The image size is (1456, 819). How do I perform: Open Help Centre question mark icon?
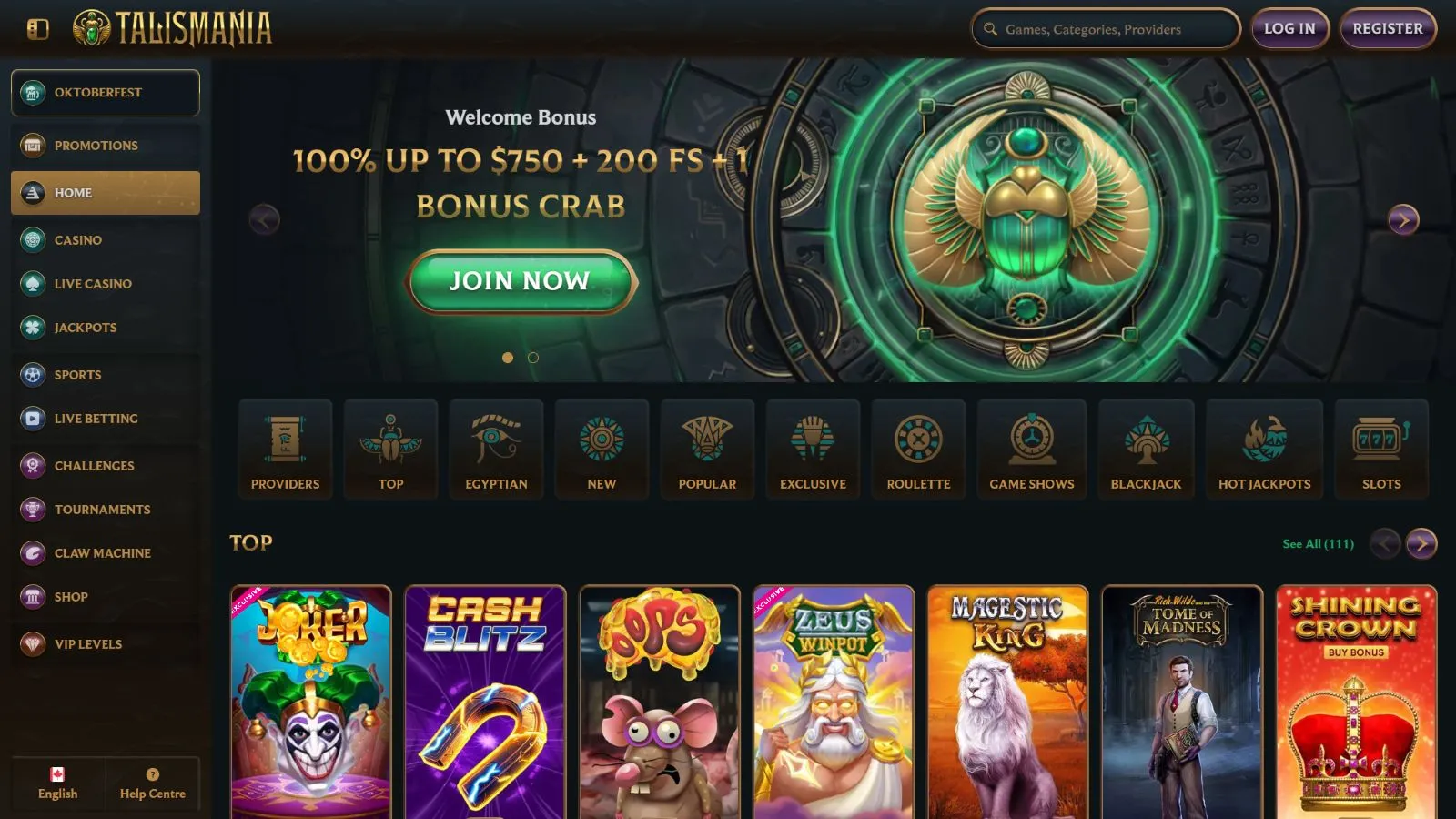[153, 774]
